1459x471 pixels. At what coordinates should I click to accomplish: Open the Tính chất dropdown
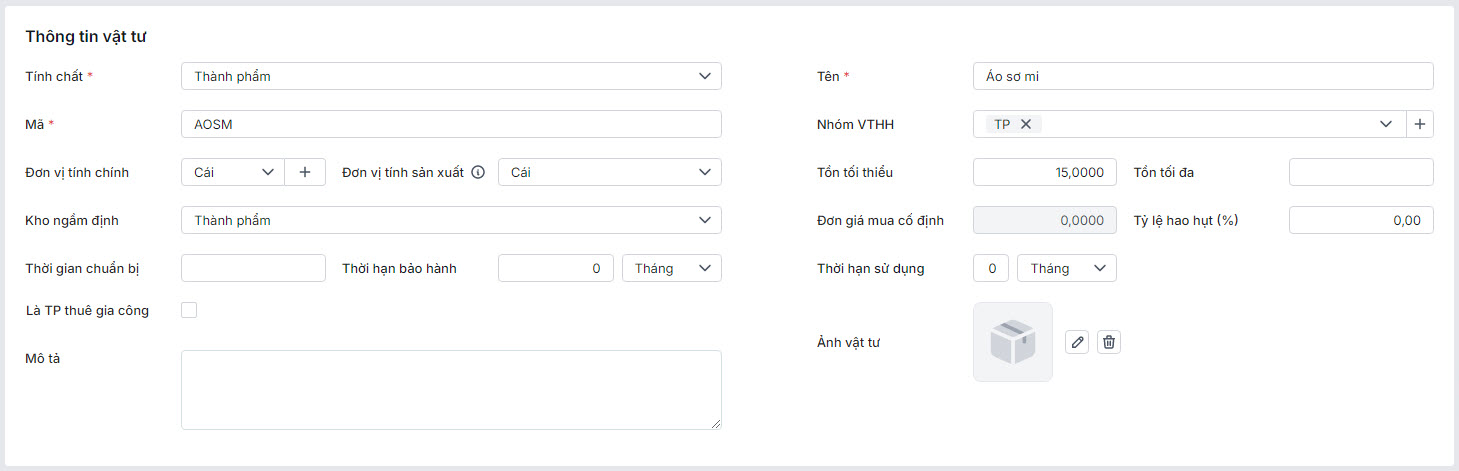pos(451,76)
